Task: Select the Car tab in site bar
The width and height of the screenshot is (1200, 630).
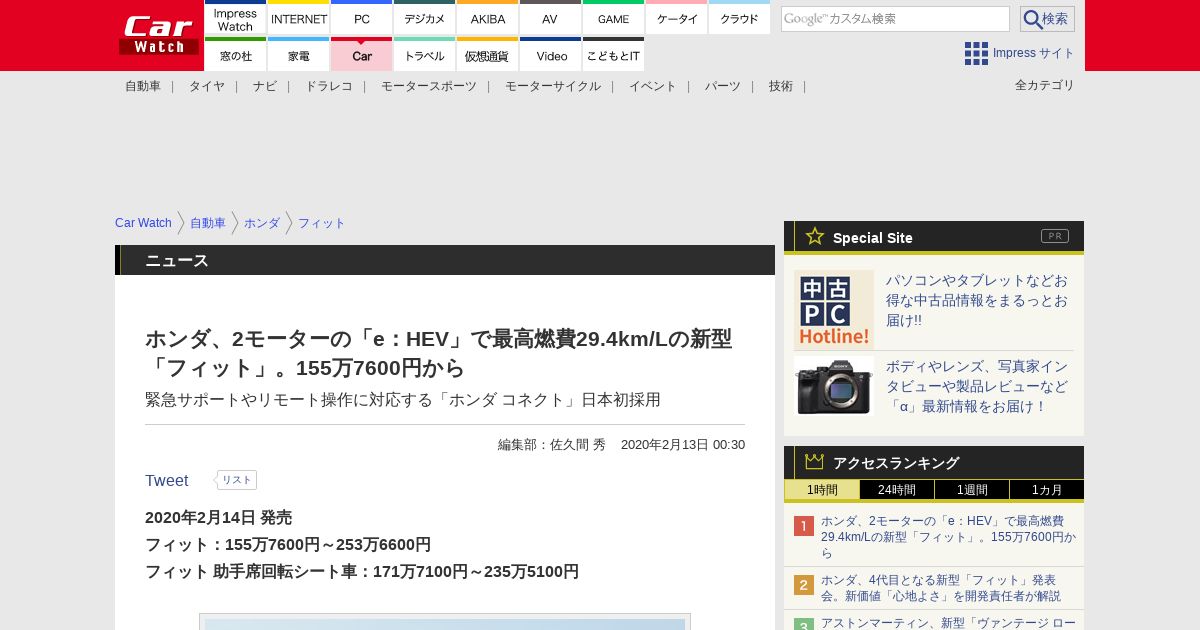Action: [362, 55]
